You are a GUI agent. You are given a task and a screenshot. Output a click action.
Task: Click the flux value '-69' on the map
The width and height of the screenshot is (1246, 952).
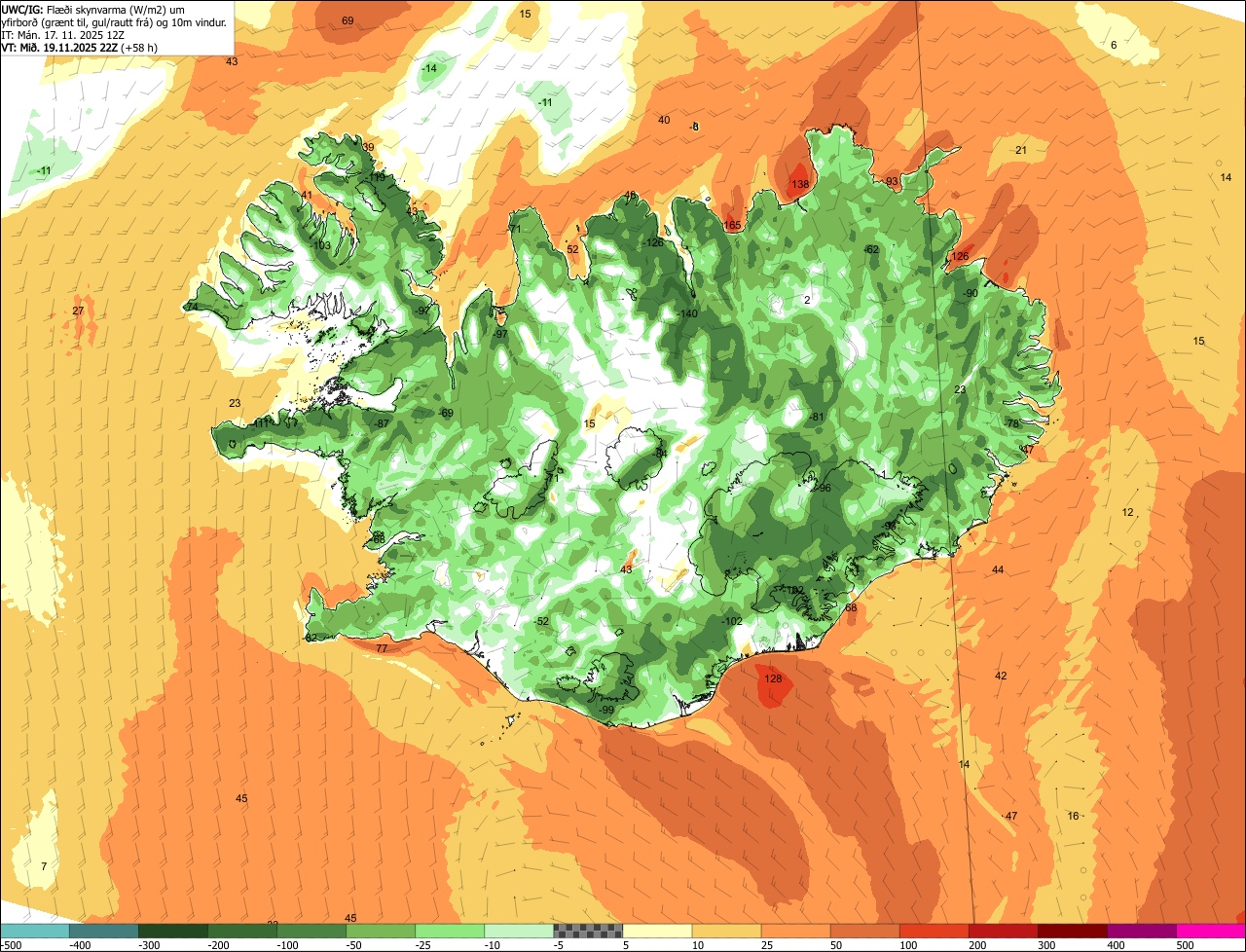(x=445, y=414)
